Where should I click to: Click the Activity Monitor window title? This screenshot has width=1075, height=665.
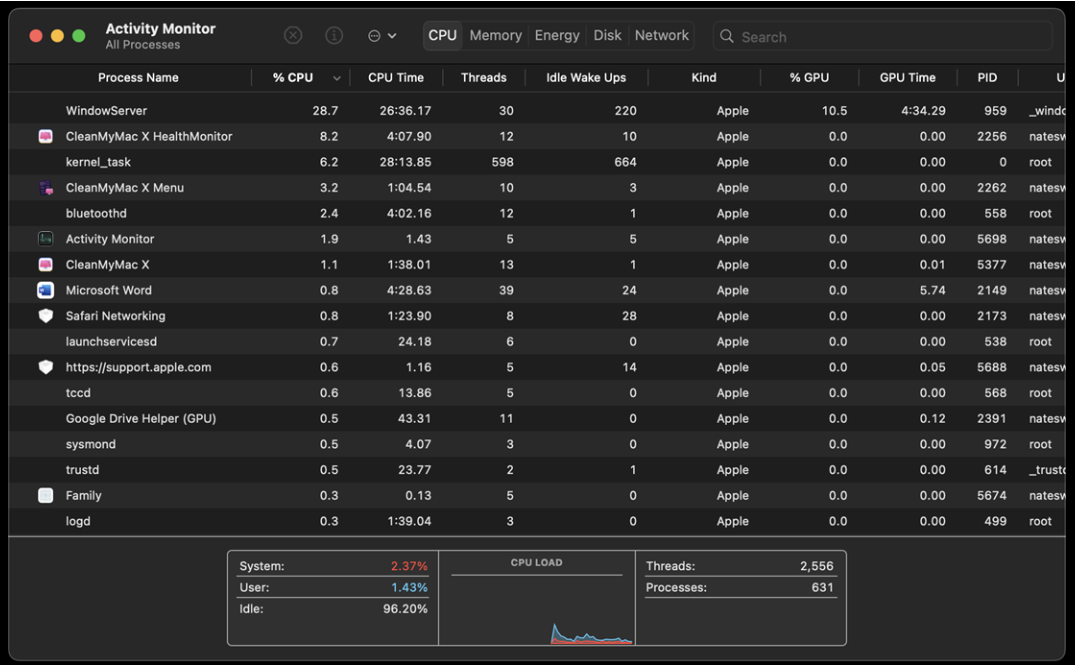tap(160, 29)
